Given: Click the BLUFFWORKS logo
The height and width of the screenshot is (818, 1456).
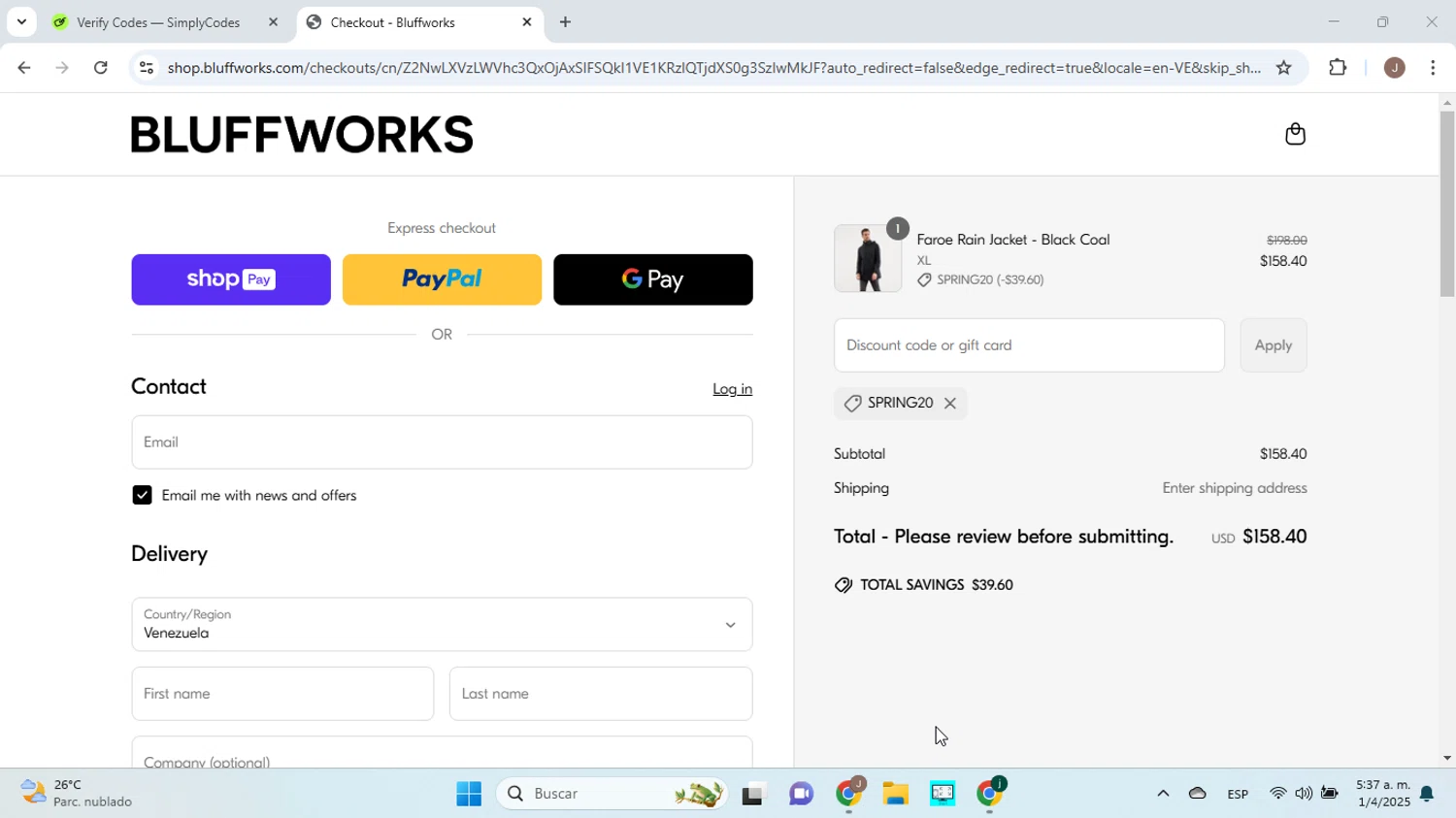Looking at the screenshot, I should click(302, 134).
